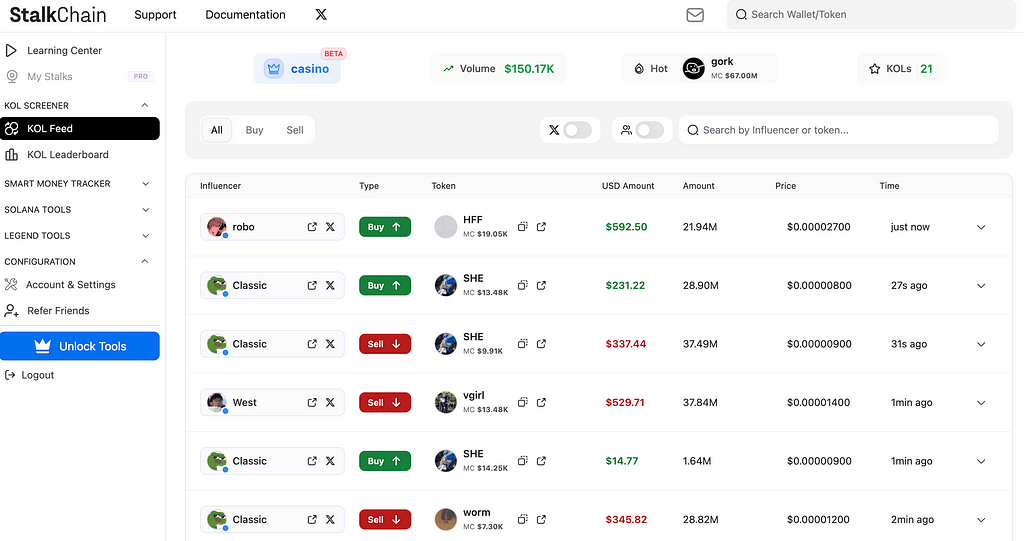Open the casino BETA button

297,69
